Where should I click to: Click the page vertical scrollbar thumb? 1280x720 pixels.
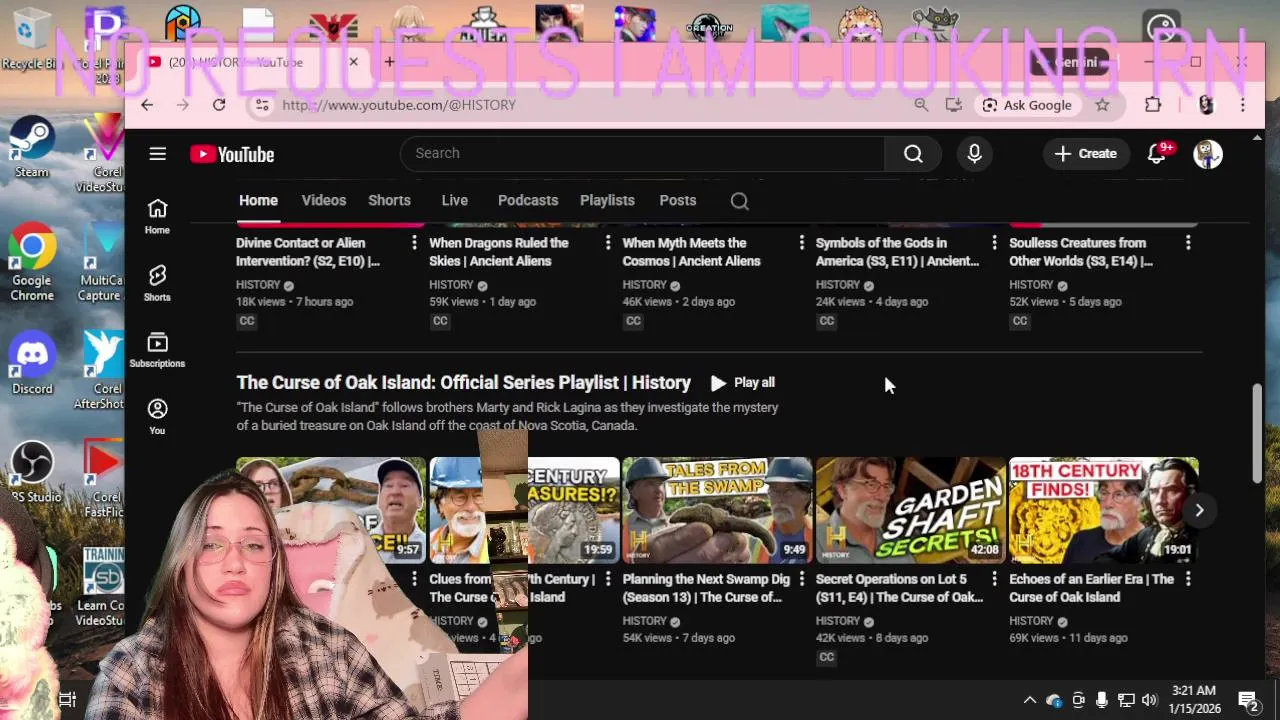(1258, 434)
